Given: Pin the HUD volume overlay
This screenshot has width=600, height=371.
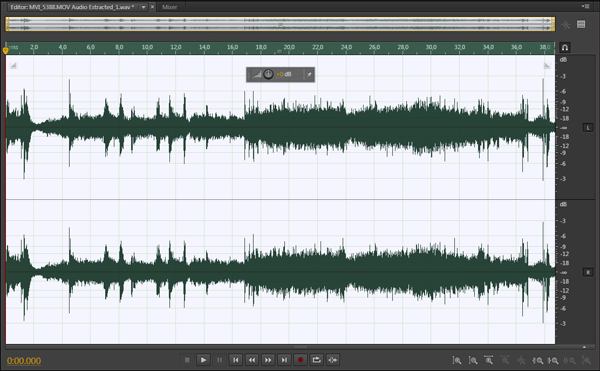Looking at the screenshot, I should click(x=309, y=75).
